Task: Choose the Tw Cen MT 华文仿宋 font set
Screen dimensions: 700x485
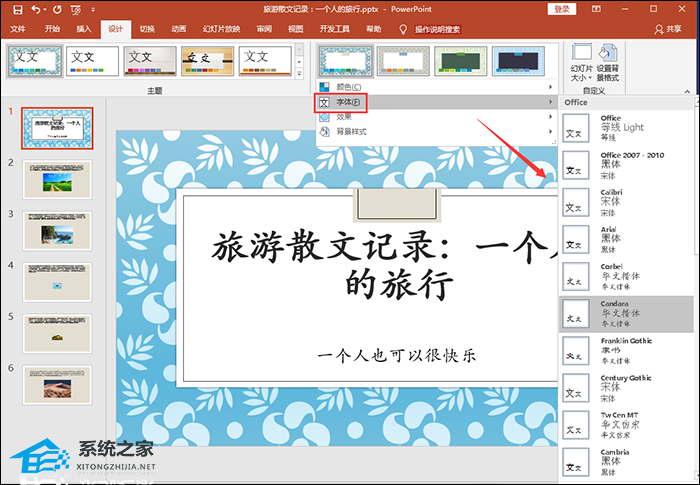Action: coord(626,425)
